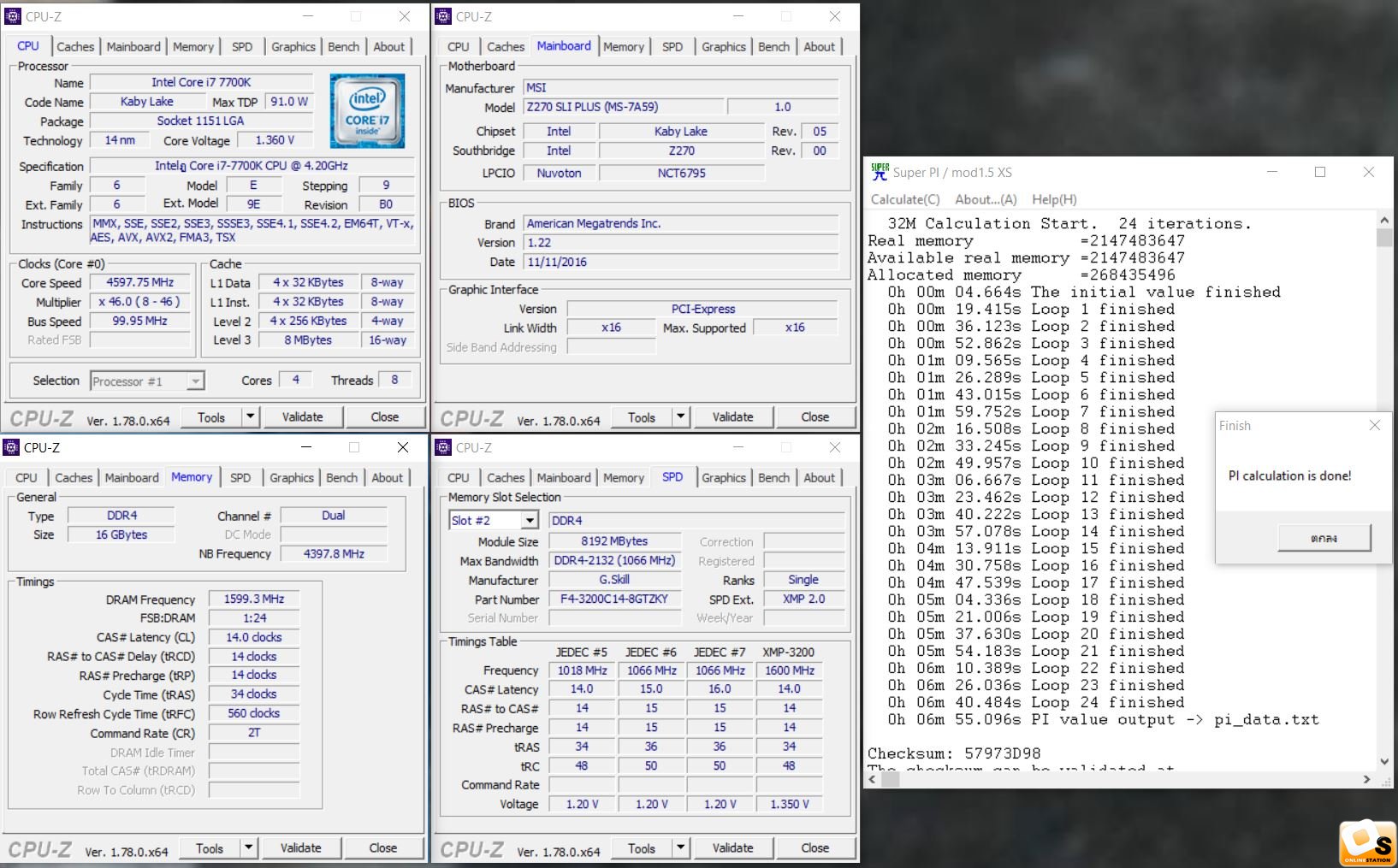Click the DRAM Frequency 1599.3 MHz value
1398x868 pixels.
[254, 599]
